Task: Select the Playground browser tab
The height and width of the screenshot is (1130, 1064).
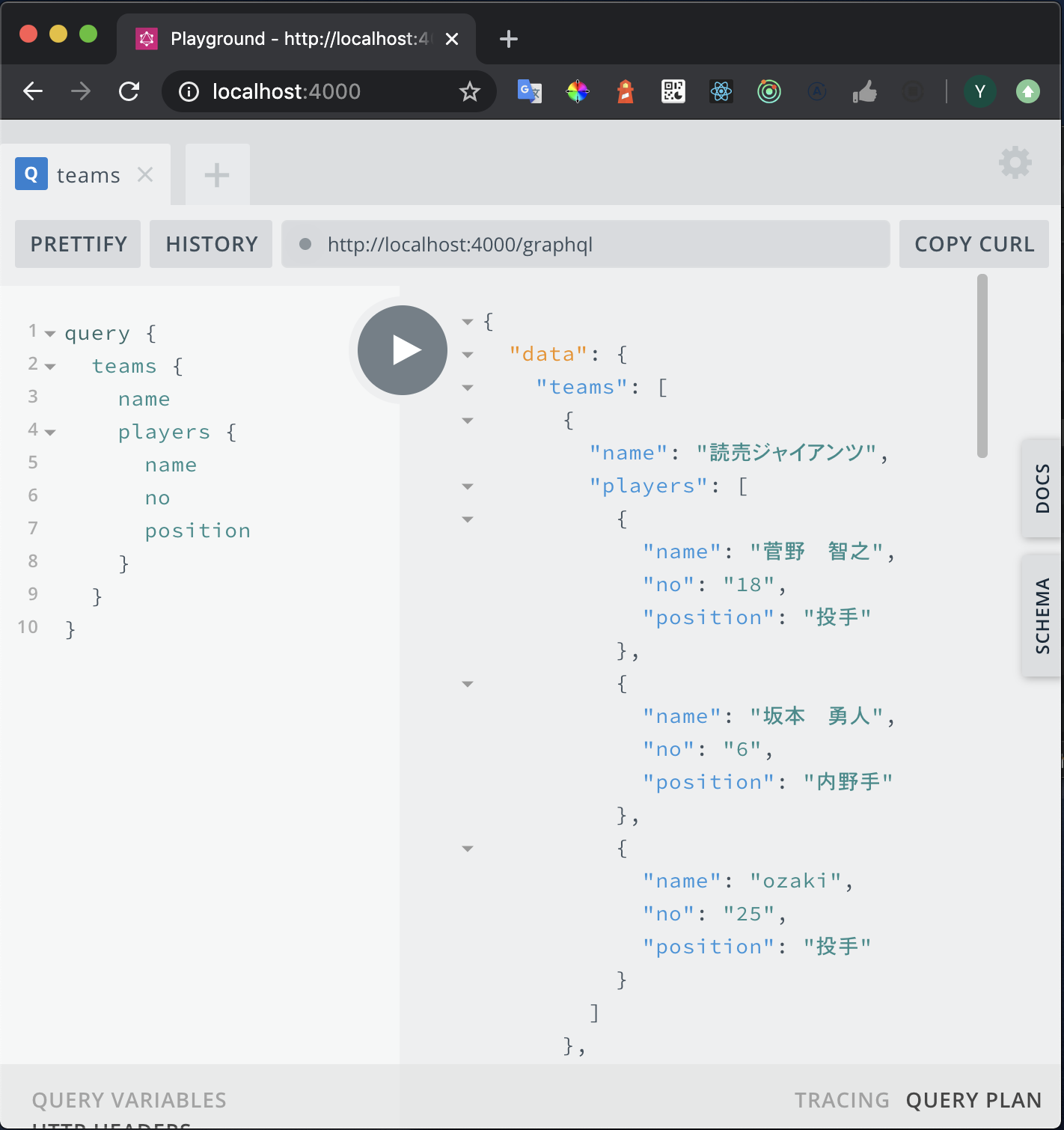Action: pos(296,39)
